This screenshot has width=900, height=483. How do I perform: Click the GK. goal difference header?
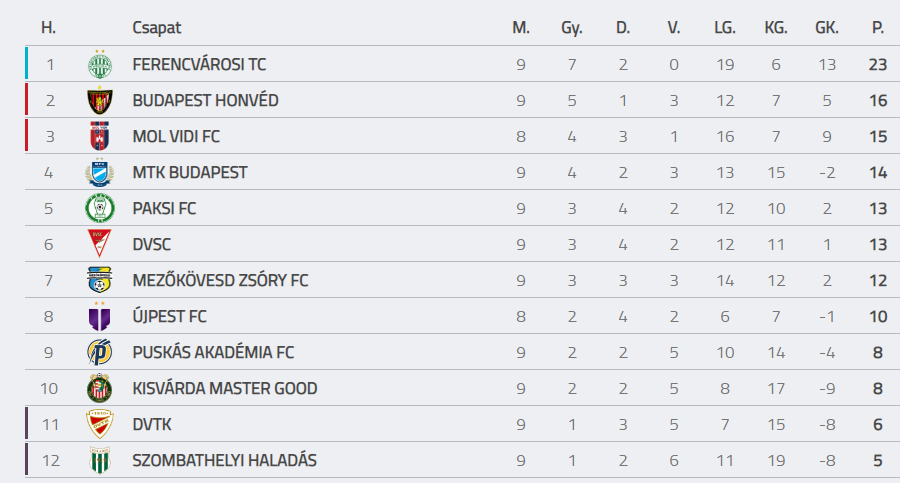click(827, 28)
